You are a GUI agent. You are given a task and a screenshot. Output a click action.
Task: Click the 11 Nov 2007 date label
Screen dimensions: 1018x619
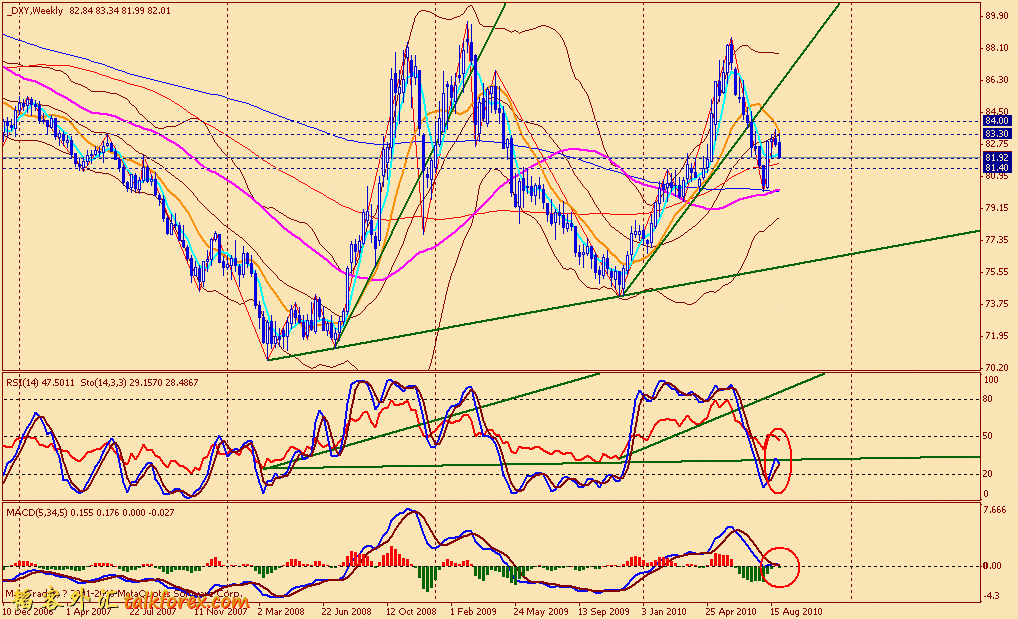(221, 611)
